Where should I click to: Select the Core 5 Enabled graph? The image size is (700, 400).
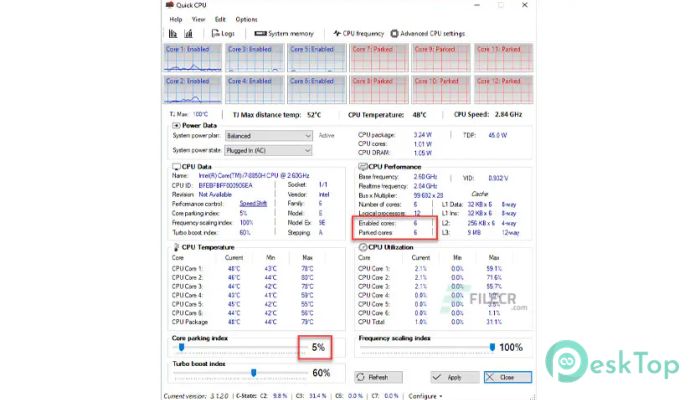pos(317,58)
